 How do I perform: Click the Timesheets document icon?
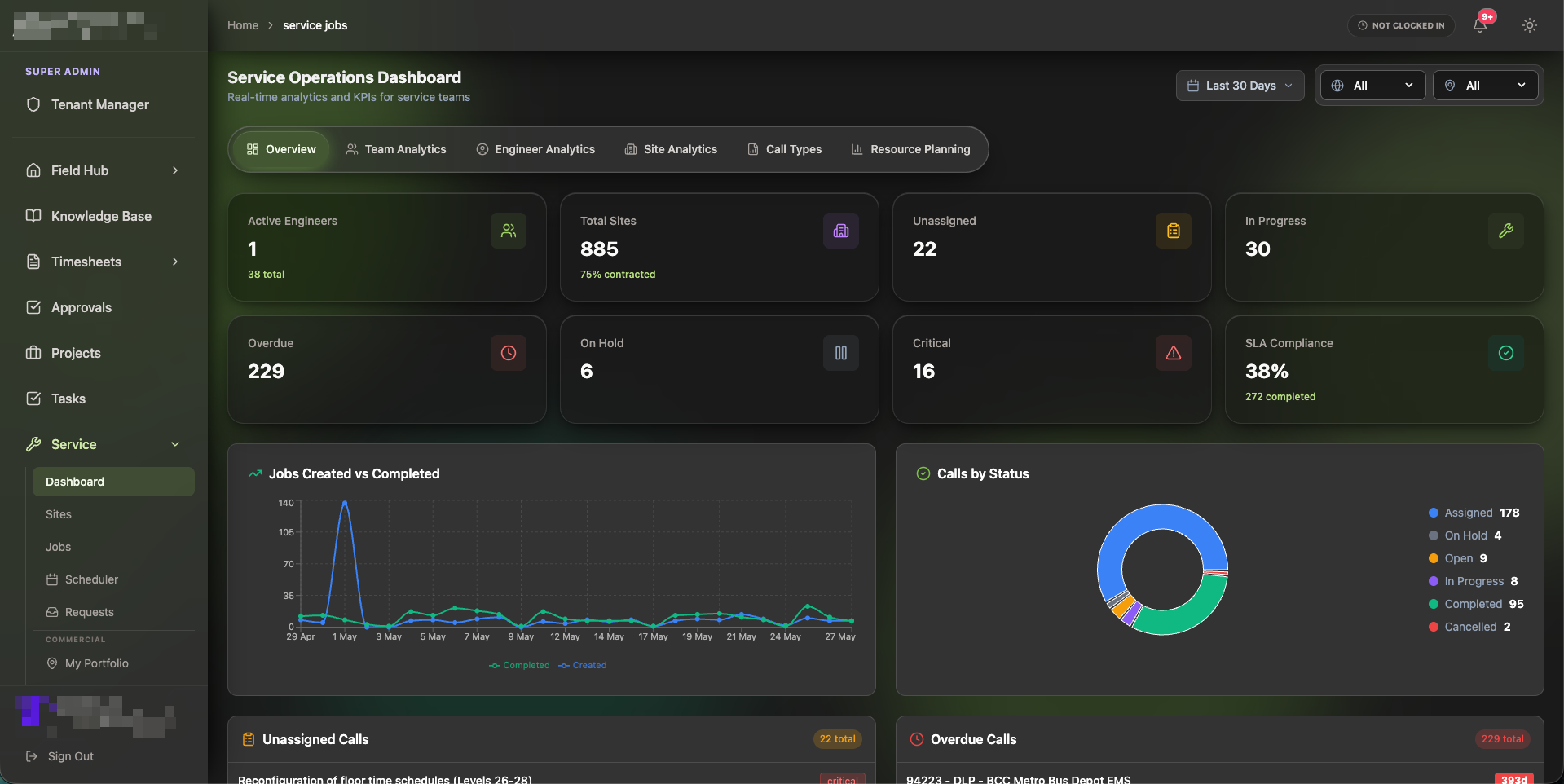(33, 262)
